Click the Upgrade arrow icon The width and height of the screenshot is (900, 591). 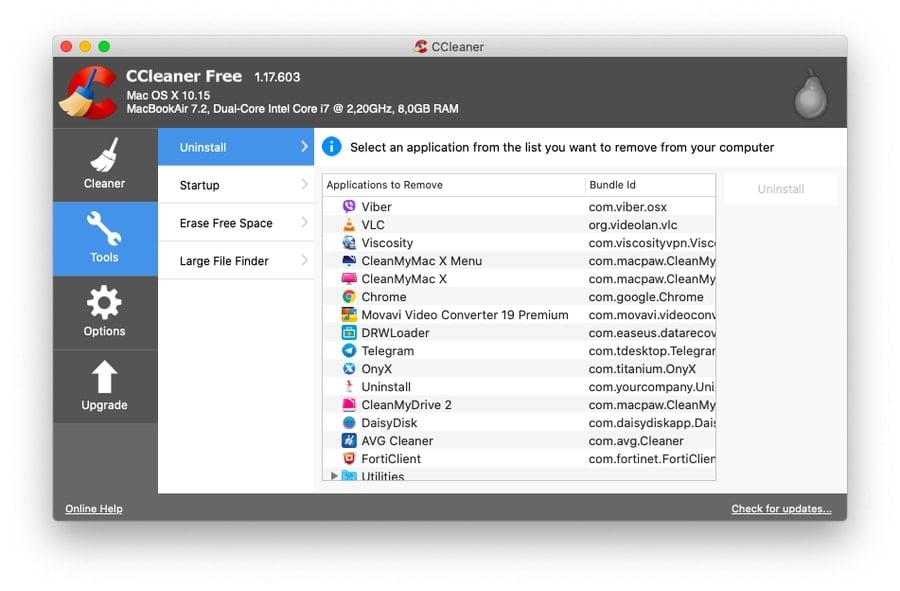click(104, 377)
